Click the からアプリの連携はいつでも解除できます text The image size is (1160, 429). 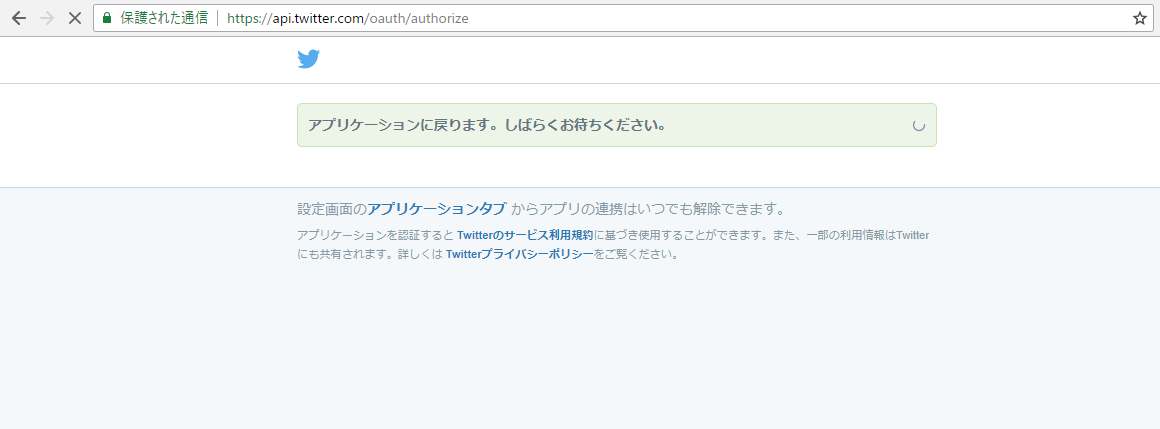coord(648,209)
